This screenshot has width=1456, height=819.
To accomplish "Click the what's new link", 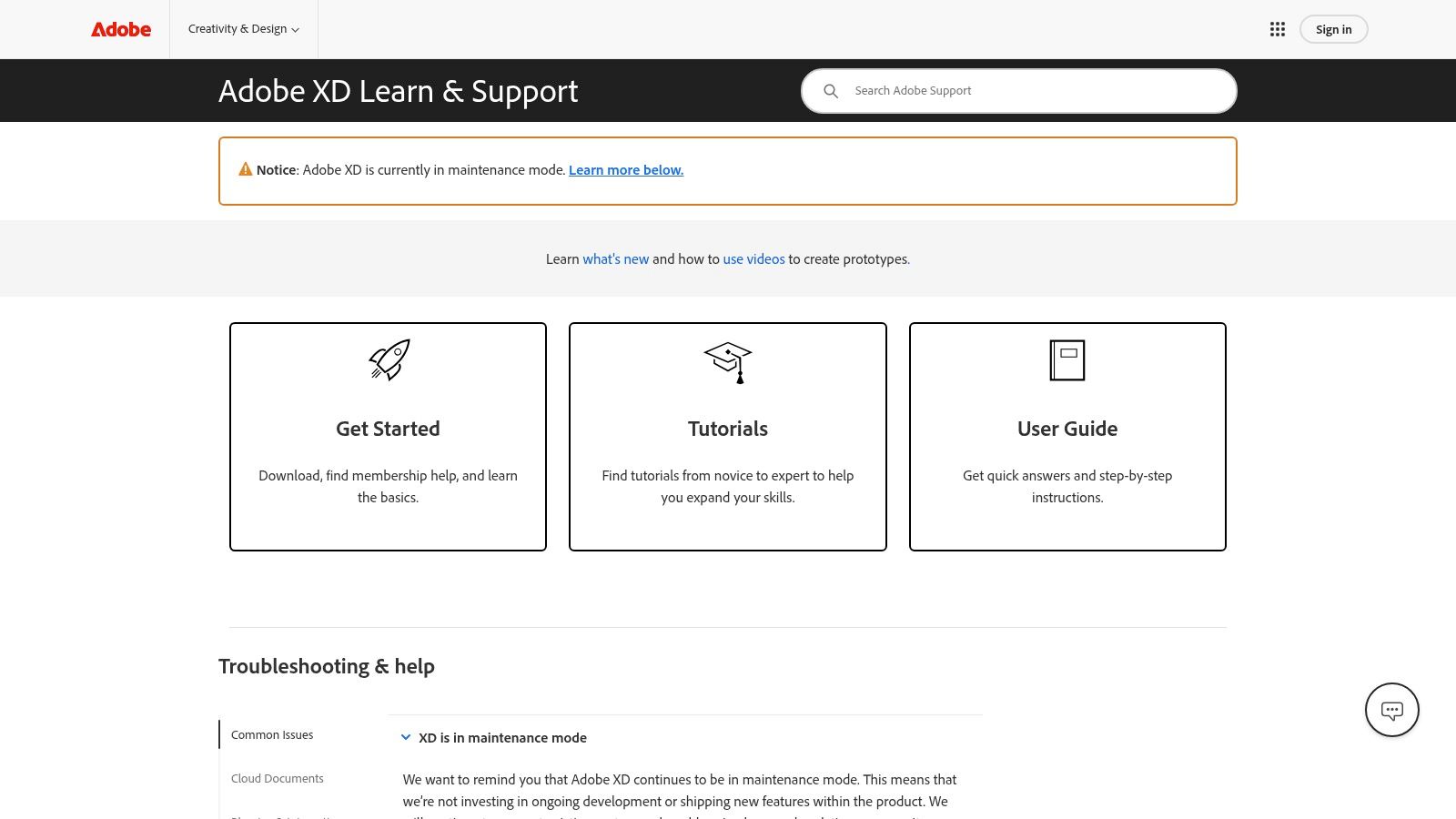I will click(x=616, y=258).
